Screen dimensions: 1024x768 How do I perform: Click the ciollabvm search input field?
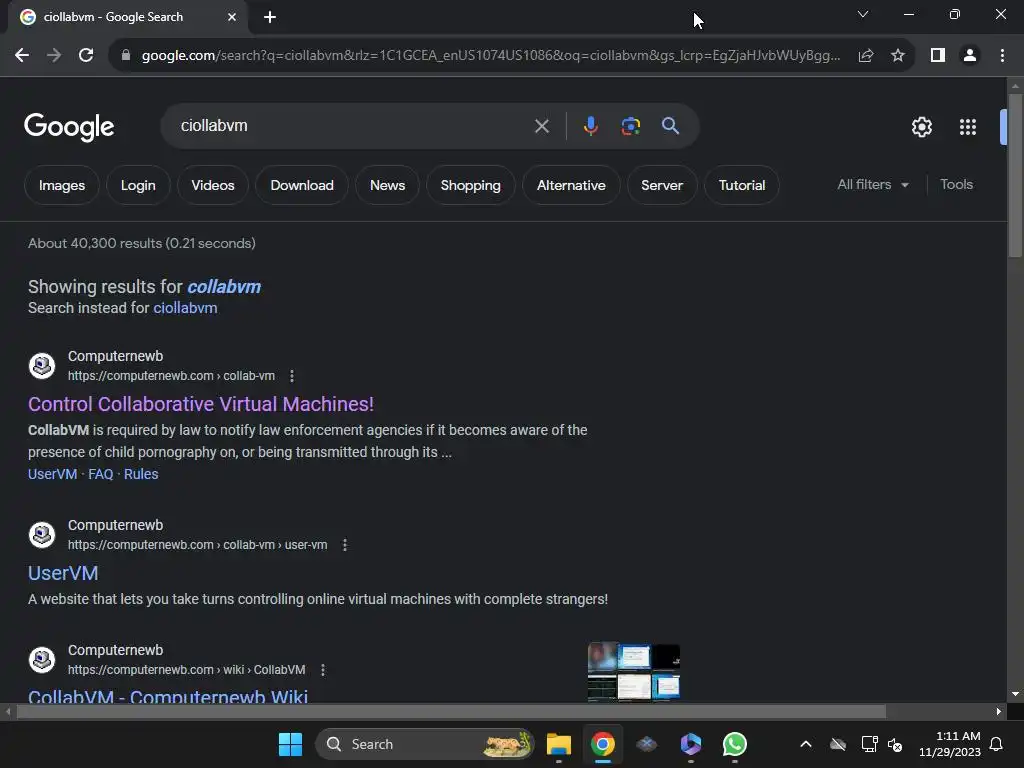(353, 126)
